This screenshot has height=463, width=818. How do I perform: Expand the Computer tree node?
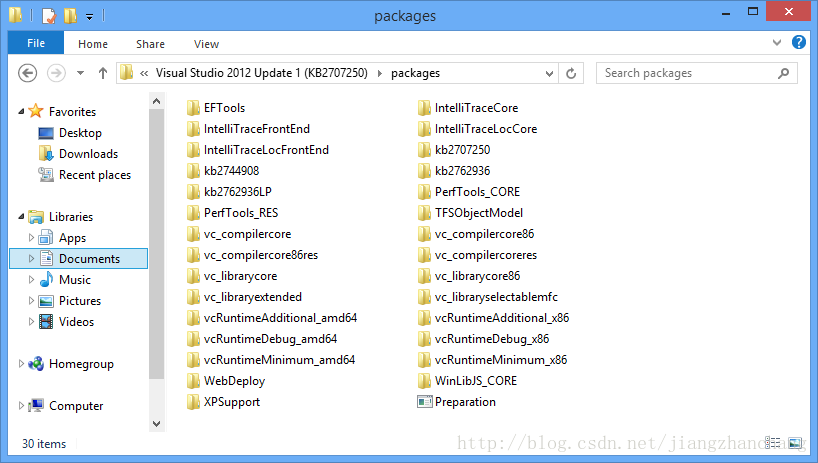click(21, 405)
